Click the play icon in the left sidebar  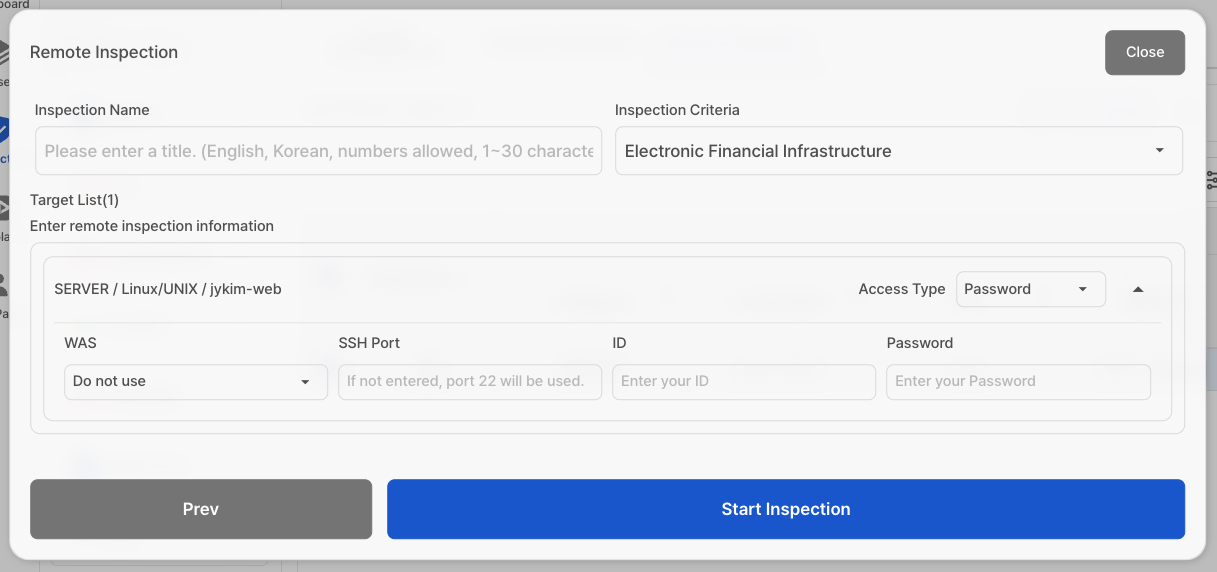tap(3, 208)
